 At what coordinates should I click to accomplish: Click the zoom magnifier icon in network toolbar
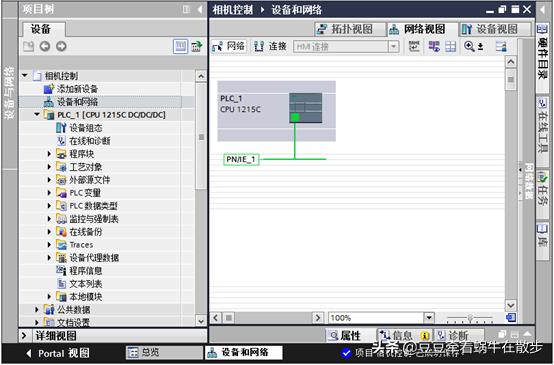coord(469,46)
